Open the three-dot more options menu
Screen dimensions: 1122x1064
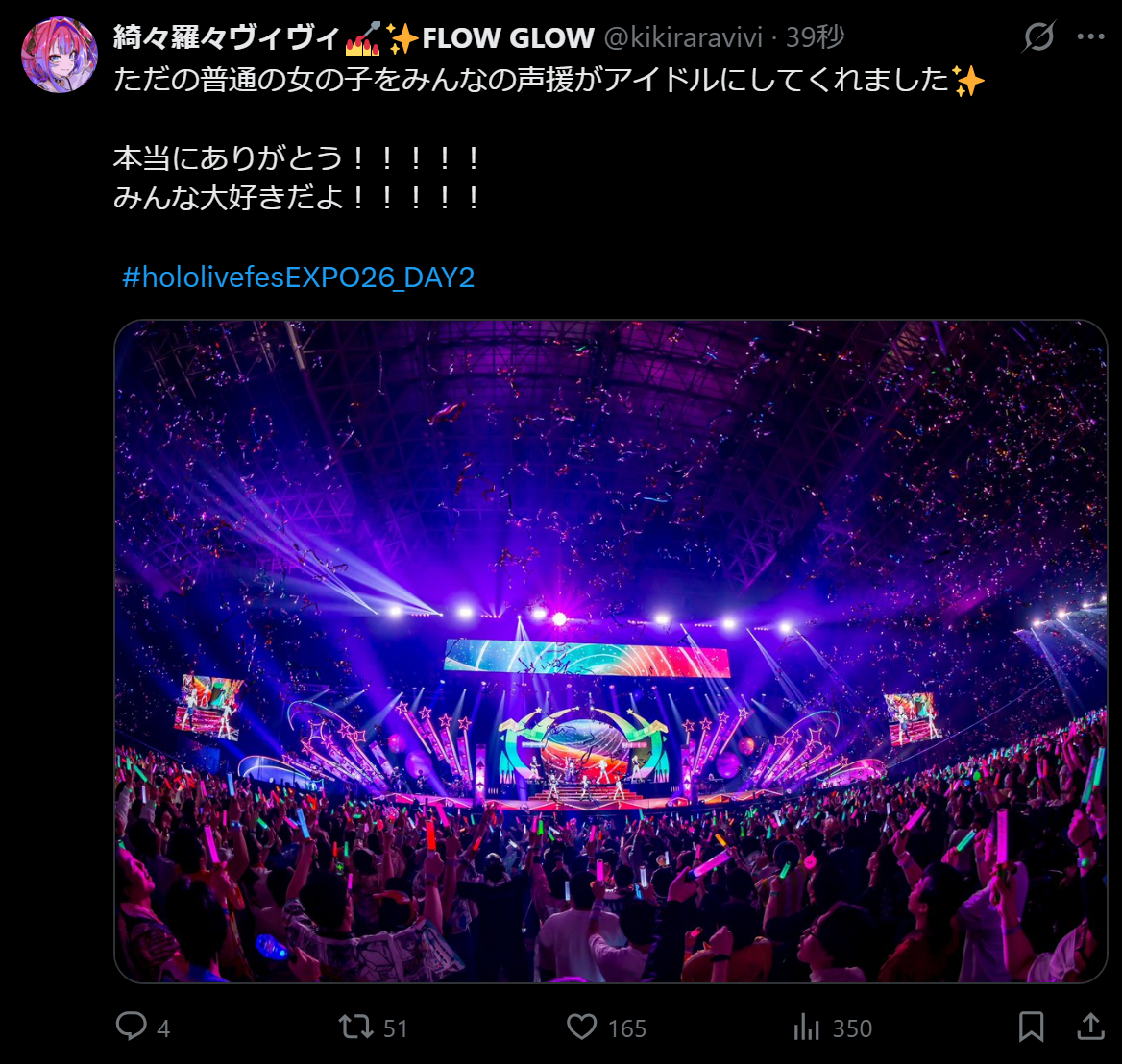1090,37
